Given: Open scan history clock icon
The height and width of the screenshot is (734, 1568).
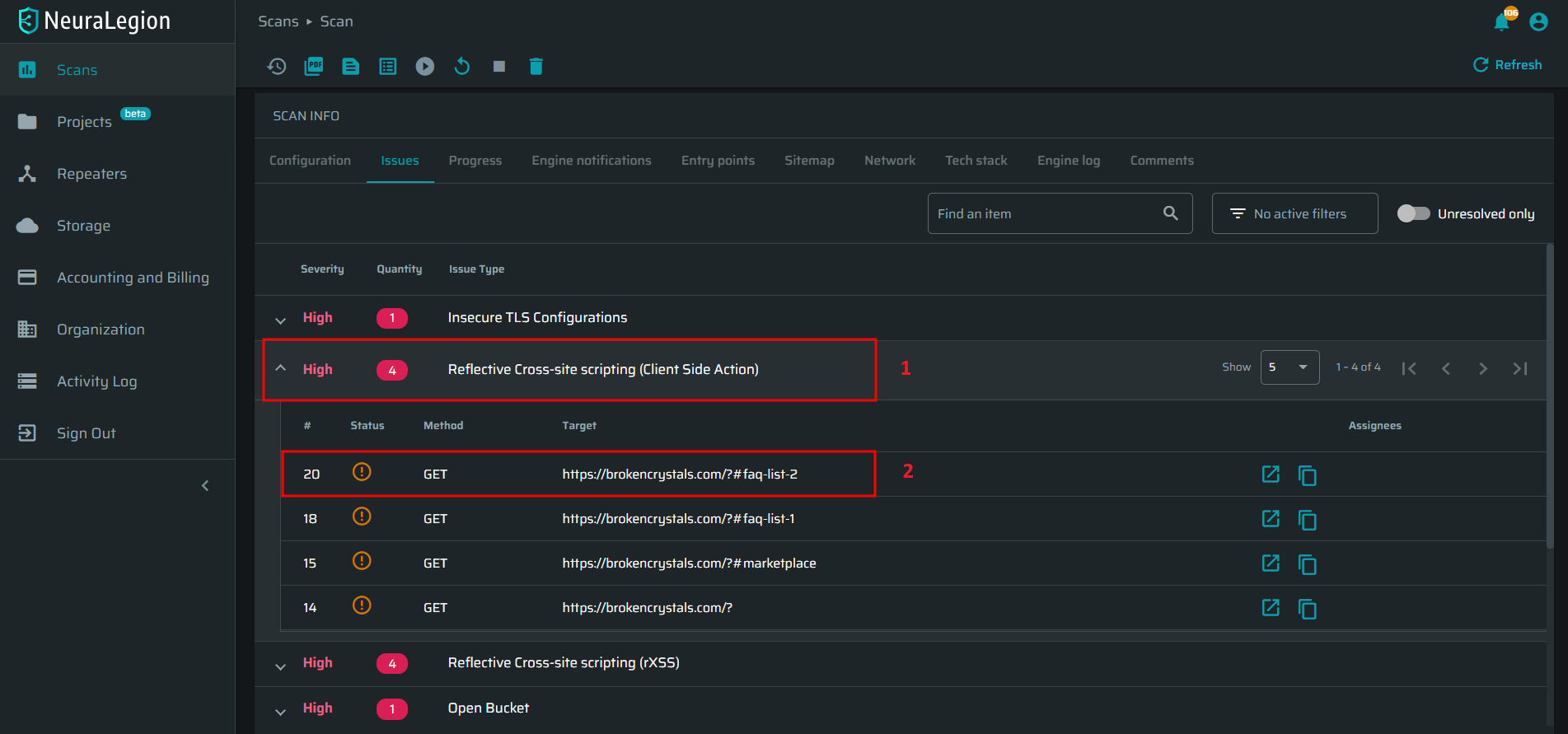Looking at the screenshot, I should 277,66.
